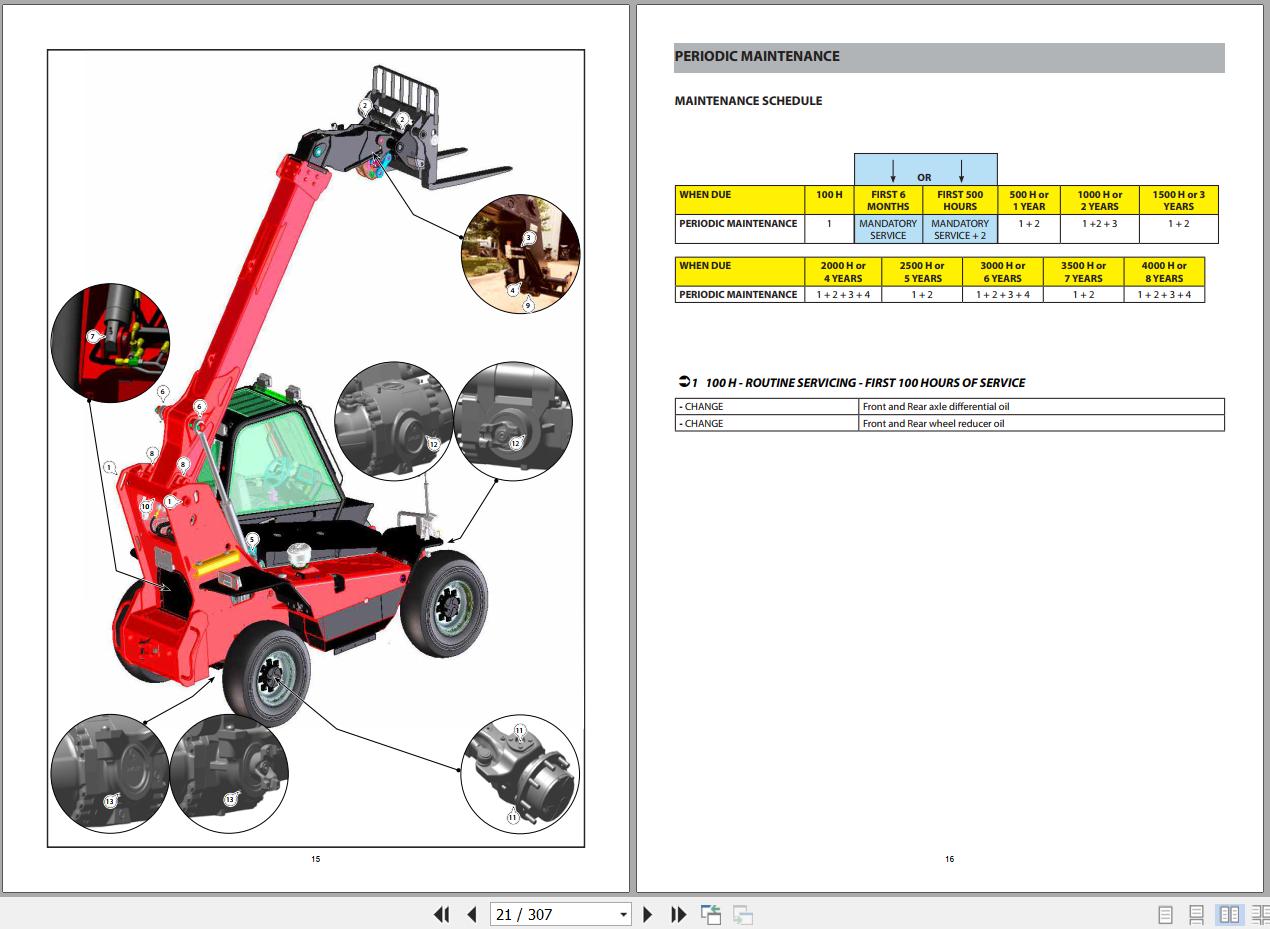Jump to the last page
The image size is (1270, 929).
click(678, 914)
